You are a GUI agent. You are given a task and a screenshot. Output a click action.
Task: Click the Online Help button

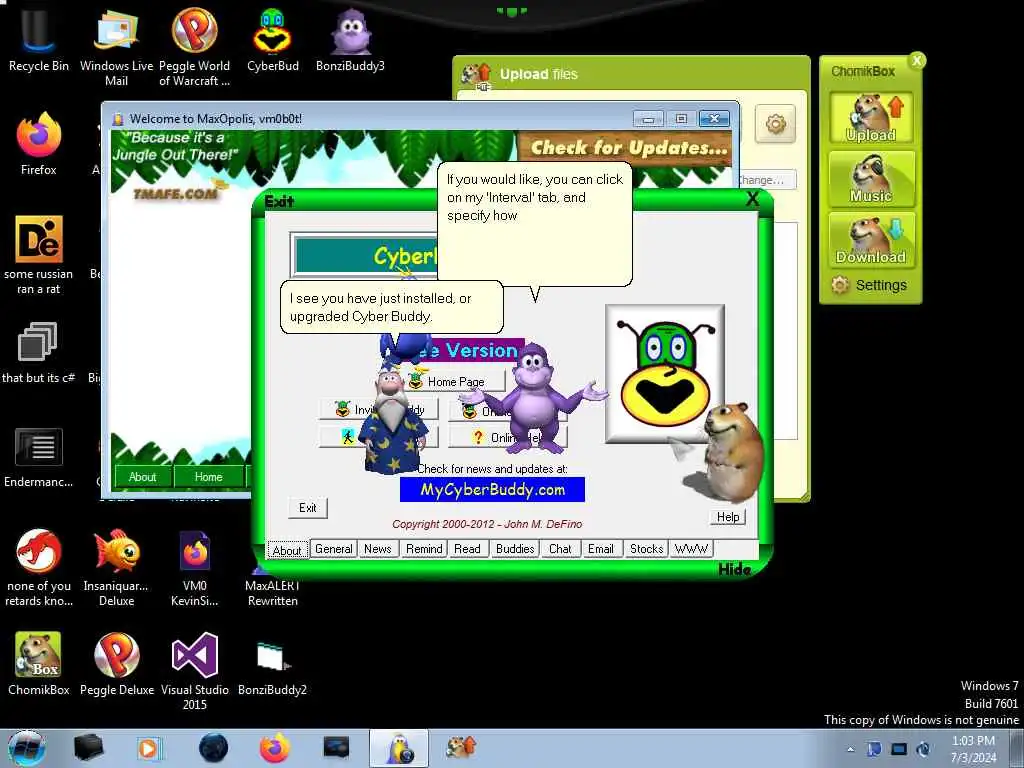point(508,437)
